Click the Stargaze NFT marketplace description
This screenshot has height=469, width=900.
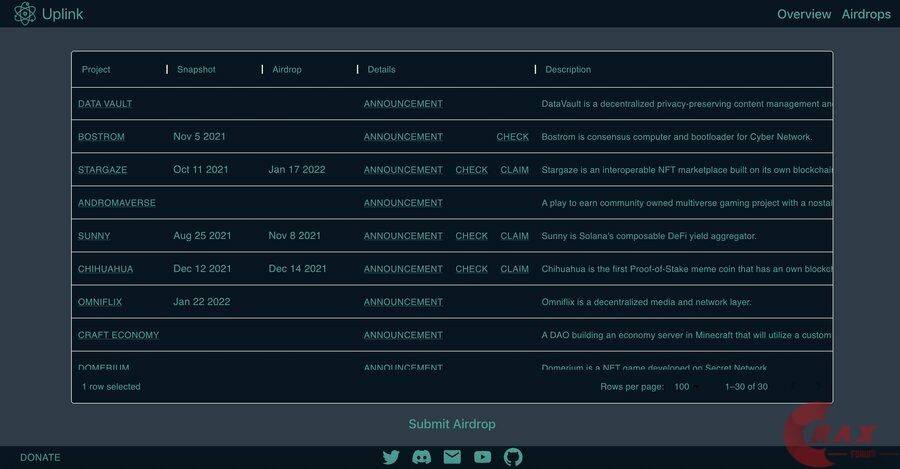(x=686, y=170)
